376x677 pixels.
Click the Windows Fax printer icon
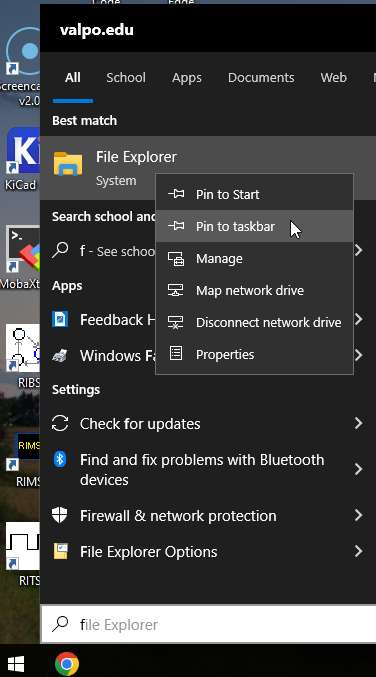click(x=60, y=355)
